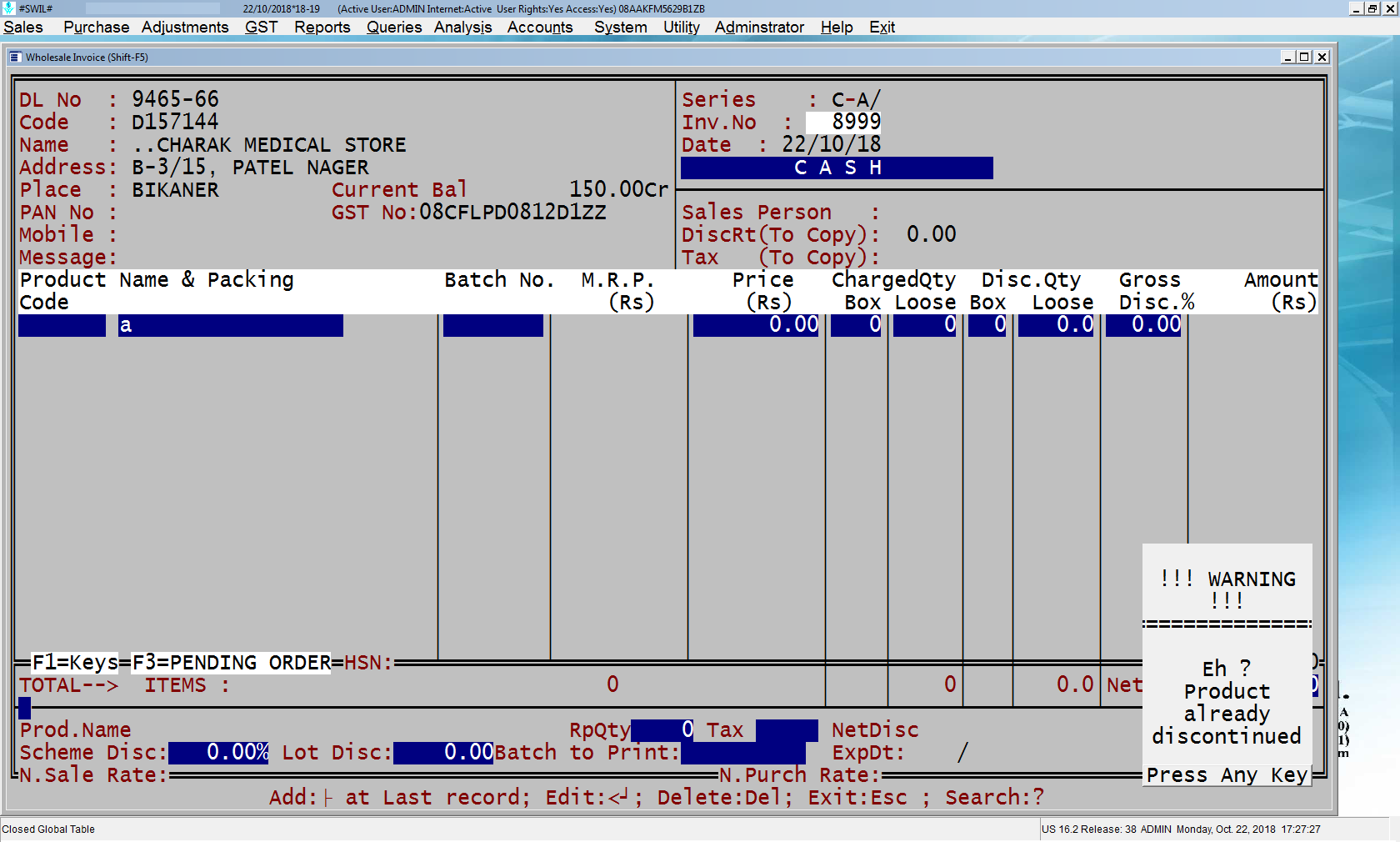The height and width of the screenshot is (842, 1400).
Task: Click the customer code D157144
Action: 175,123
